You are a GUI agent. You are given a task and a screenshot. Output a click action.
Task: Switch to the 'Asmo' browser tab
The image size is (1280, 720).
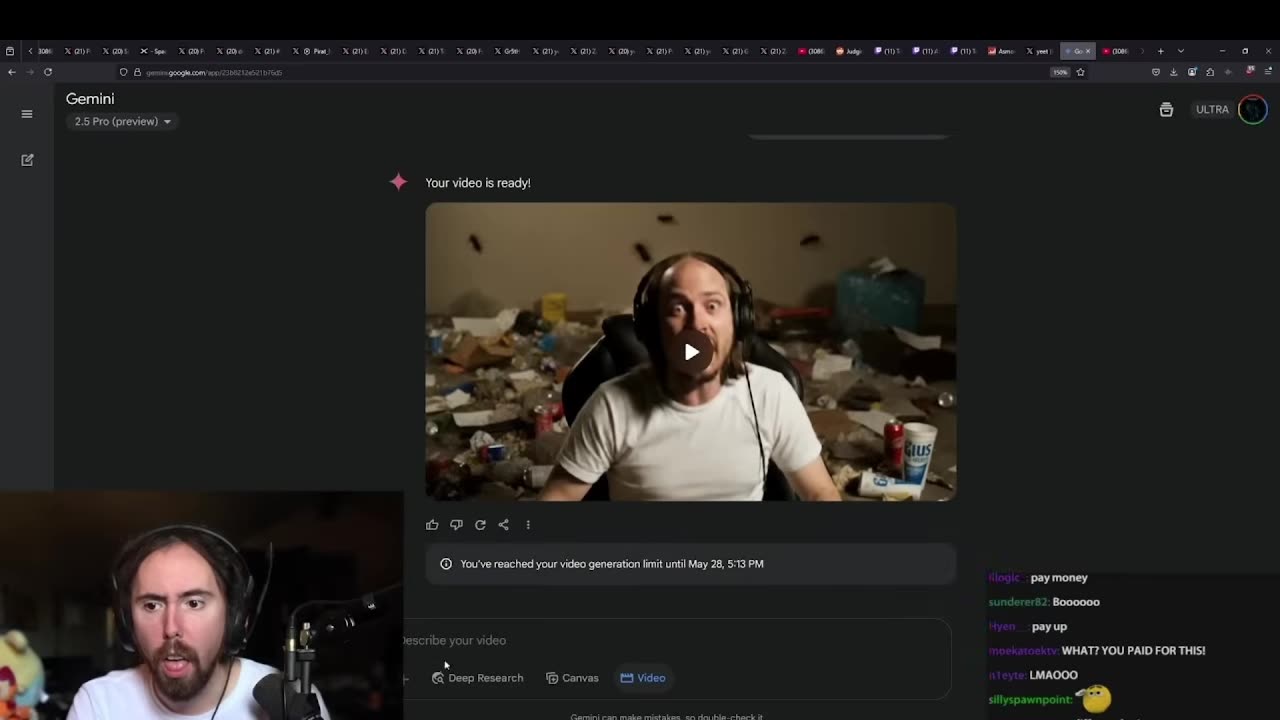[x=1000, y=51]
